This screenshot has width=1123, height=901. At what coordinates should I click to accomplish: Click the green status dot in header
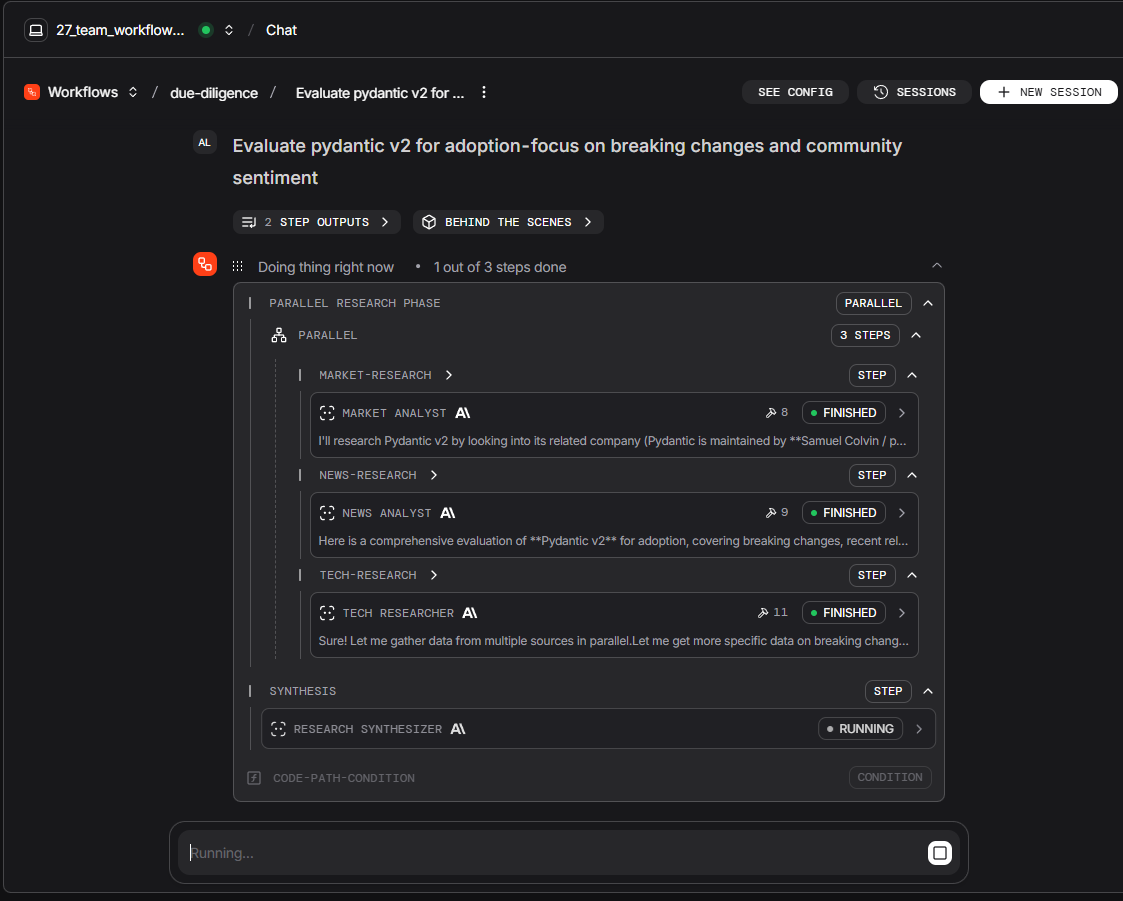206,30
